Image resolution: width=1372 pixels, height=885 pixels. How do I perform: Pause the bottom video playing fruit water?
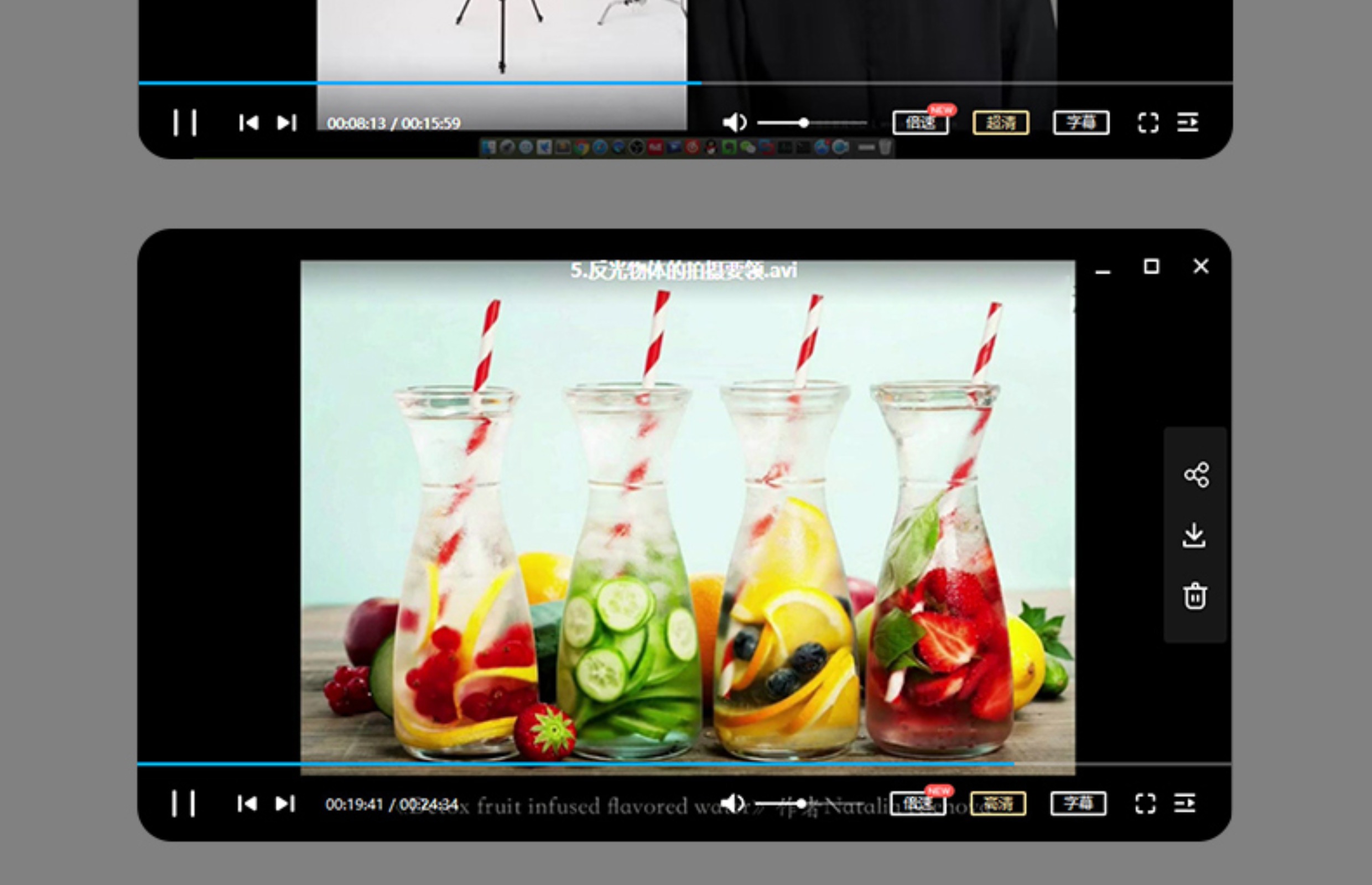point(183,803)
